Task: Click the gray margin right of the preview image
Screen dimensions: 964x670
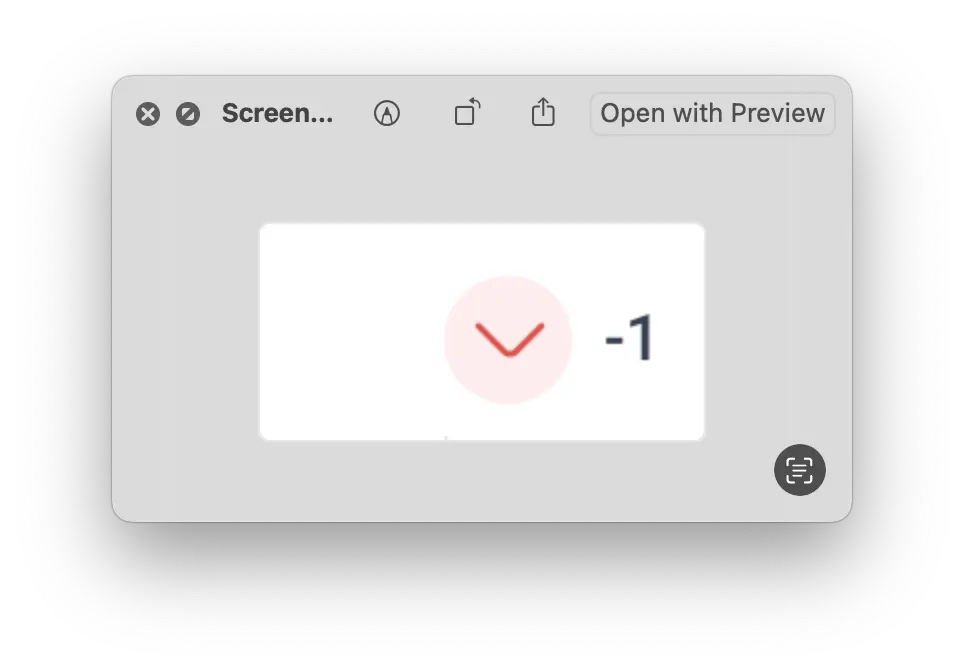Action: coord(778,332)
